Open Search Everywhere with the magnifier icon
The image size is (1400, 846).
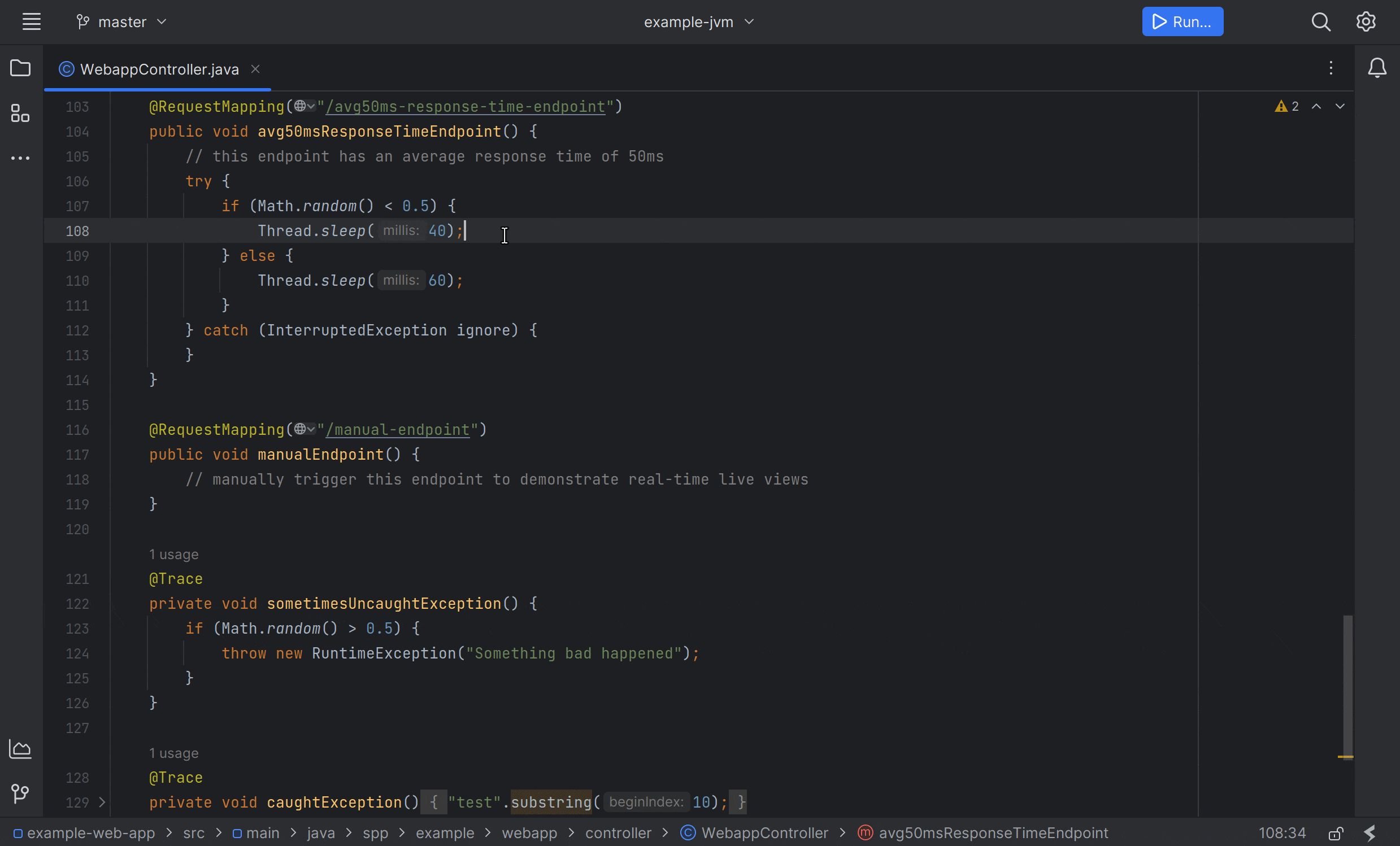1321,21
